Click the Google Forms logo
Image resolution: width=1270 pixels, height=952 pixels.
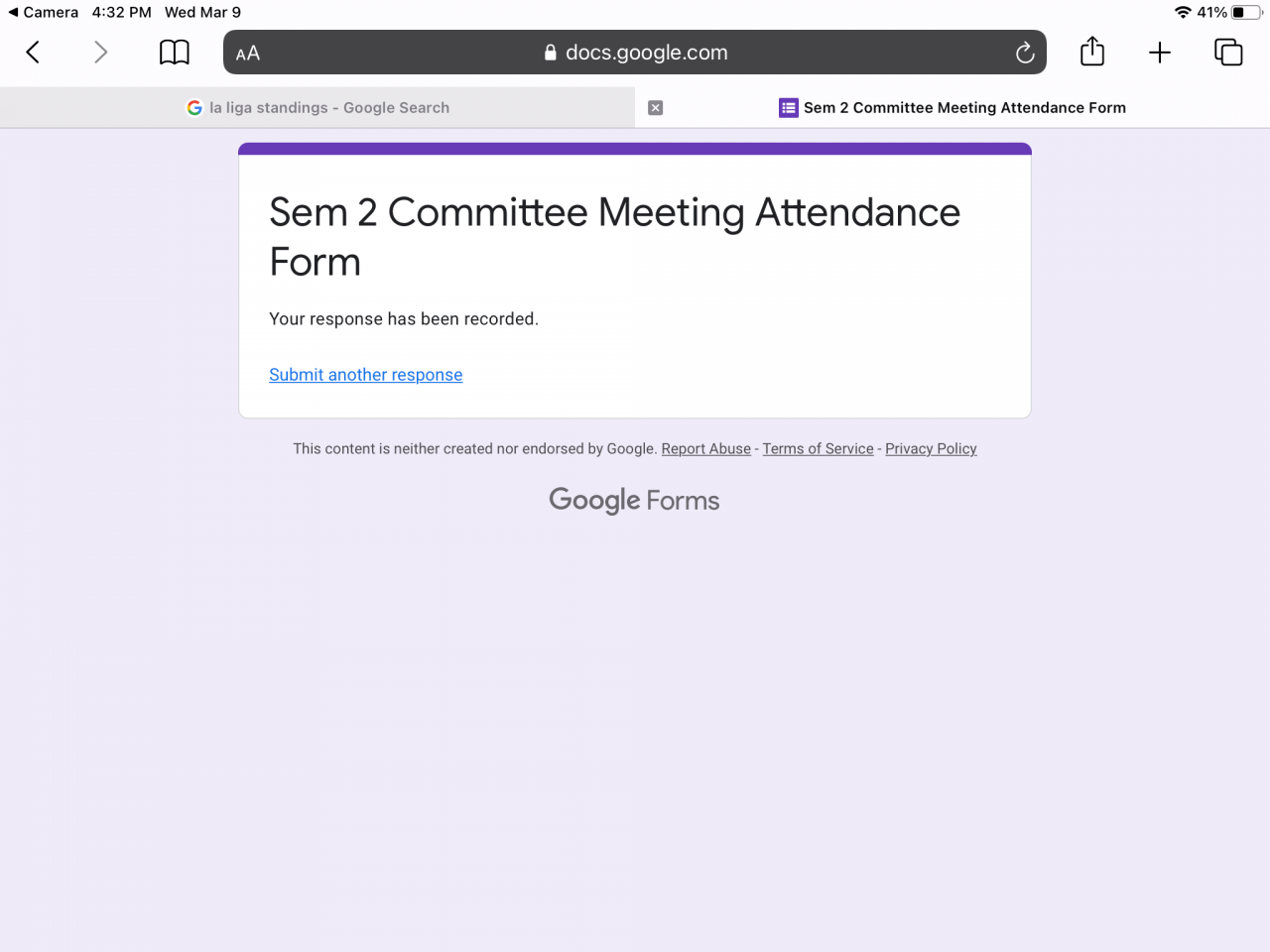635,501
